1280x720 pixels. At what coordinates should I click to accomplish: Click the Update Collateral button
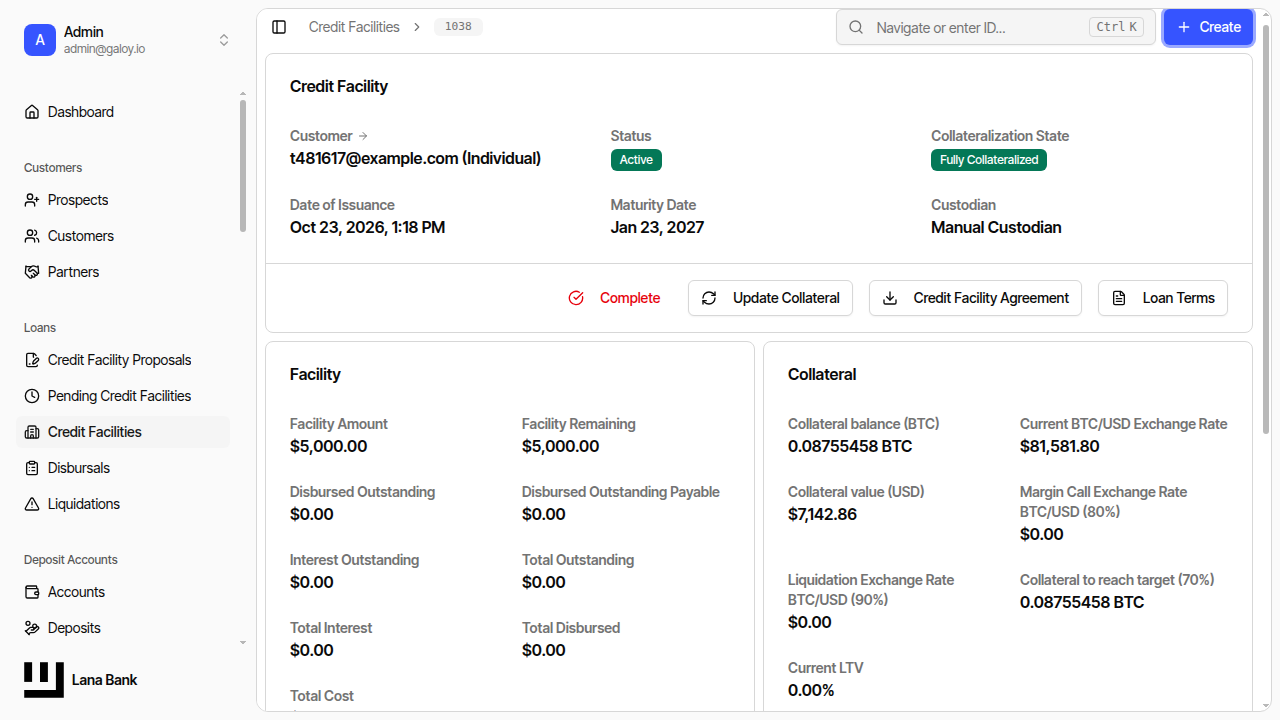(770, 298)
